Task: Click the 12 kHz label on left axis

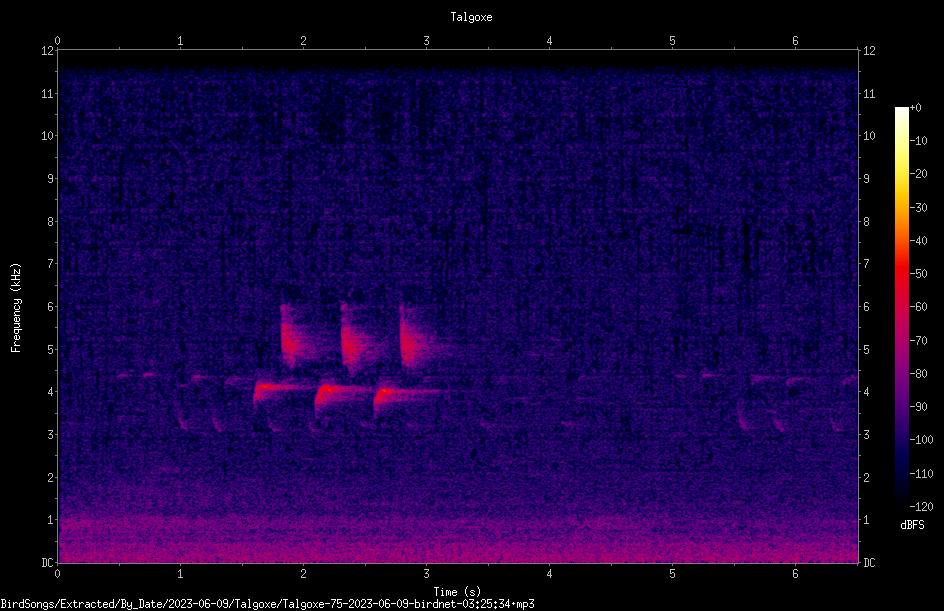Action: [48, 51]
